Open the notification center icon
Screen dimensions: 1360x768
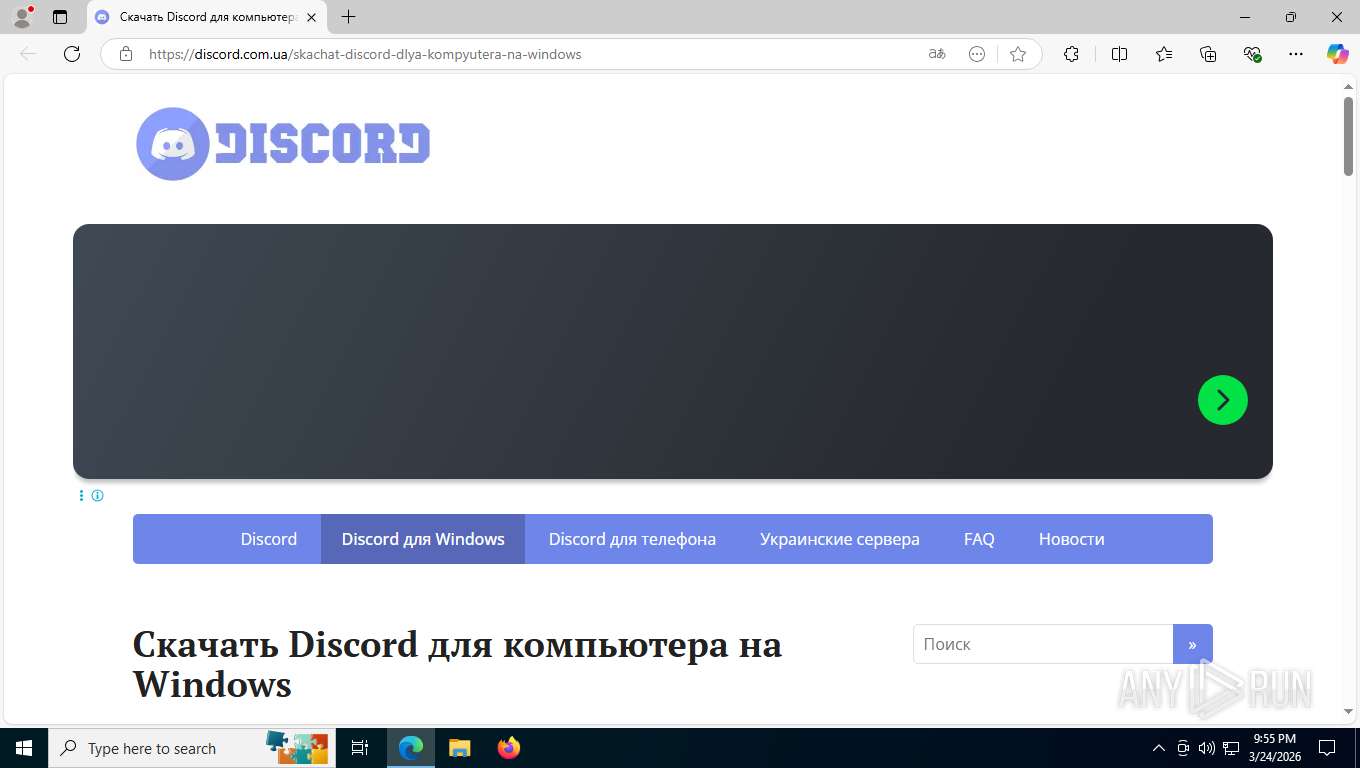(1327, 748)
